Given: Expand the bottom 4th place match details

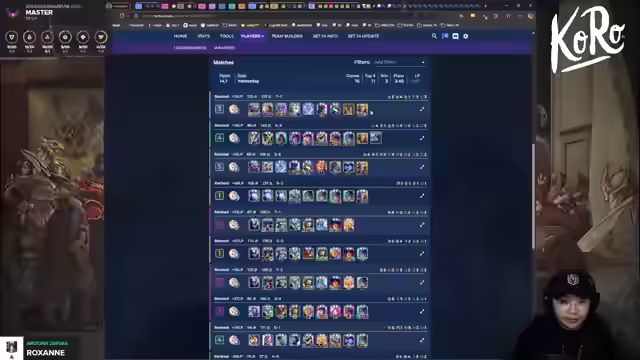Looking at the screenshot, I should pyautogui.click(x=422, y=340).
